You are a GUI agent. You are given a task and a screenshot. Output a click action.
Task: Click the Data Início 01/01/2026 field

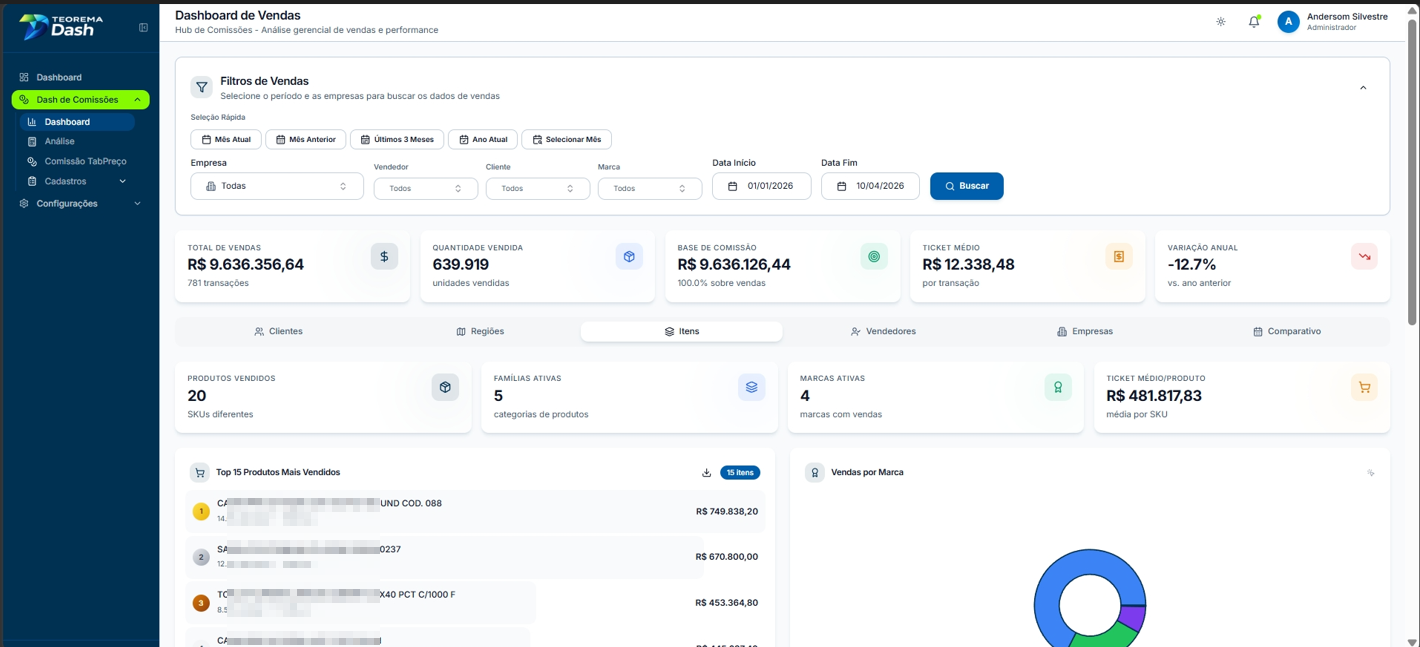click(x=762, y=186)
